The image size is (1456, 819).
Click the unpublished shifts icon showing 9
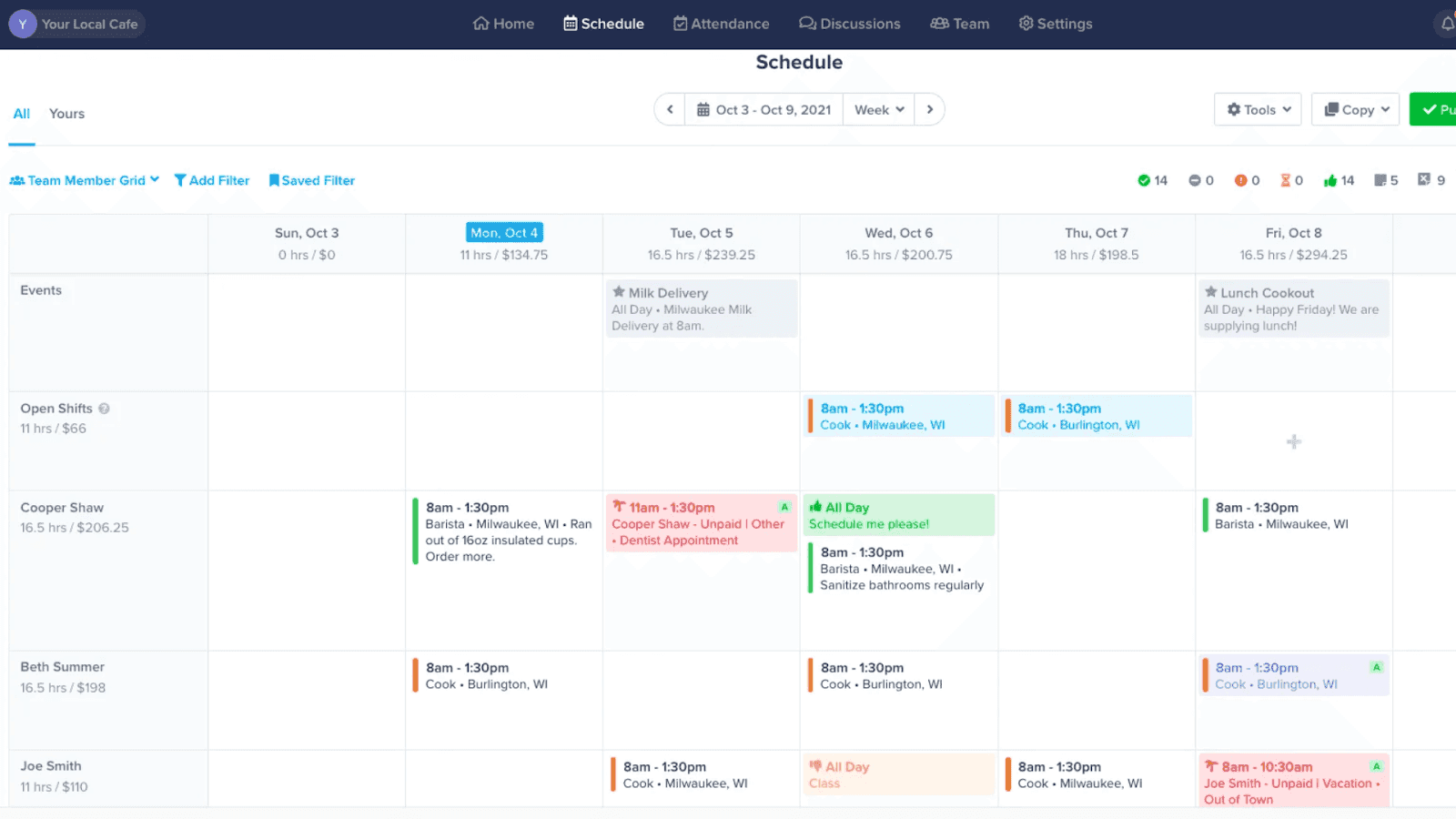pos(1424,179)
